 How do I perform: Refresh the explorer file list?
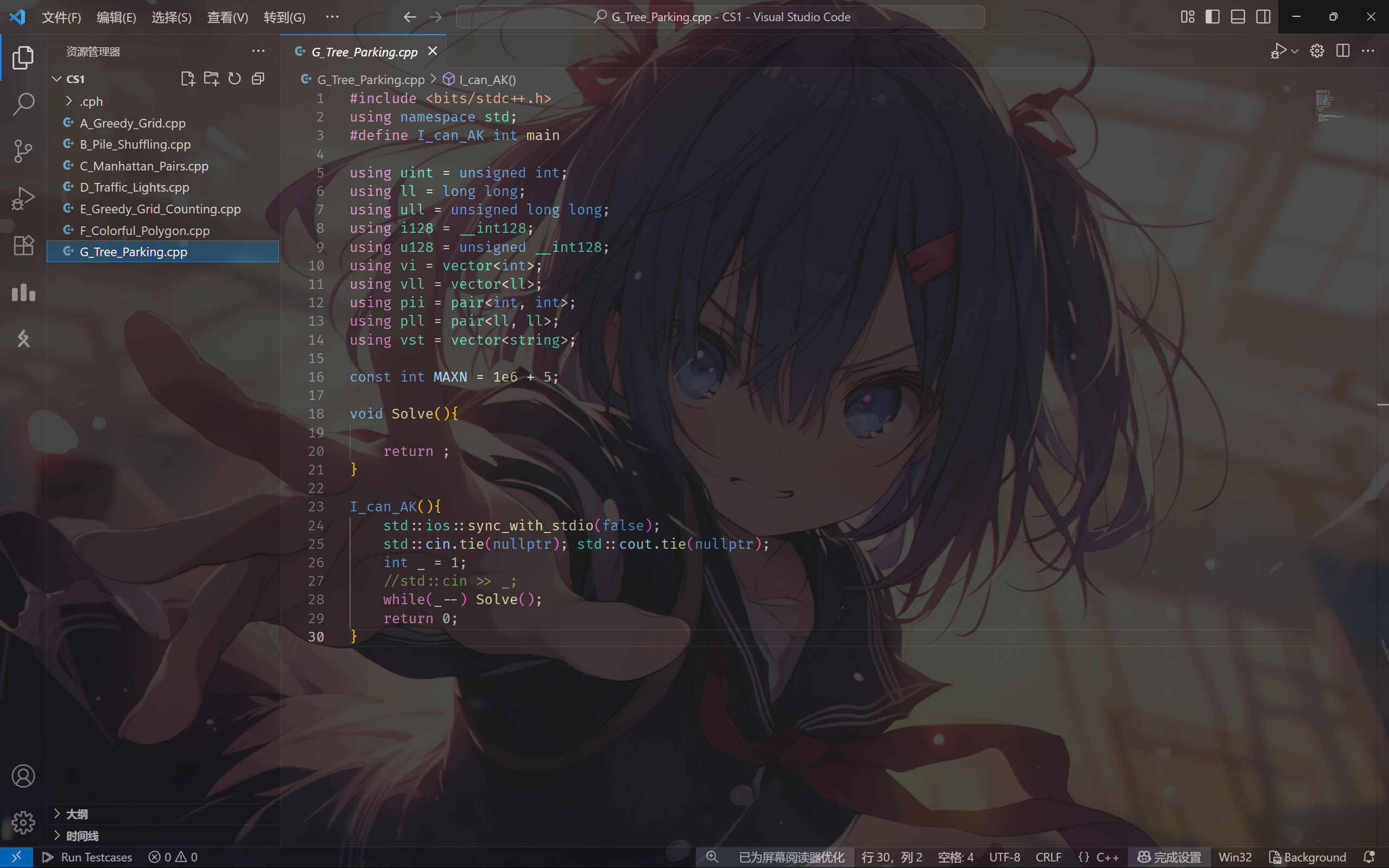[234, 79]
